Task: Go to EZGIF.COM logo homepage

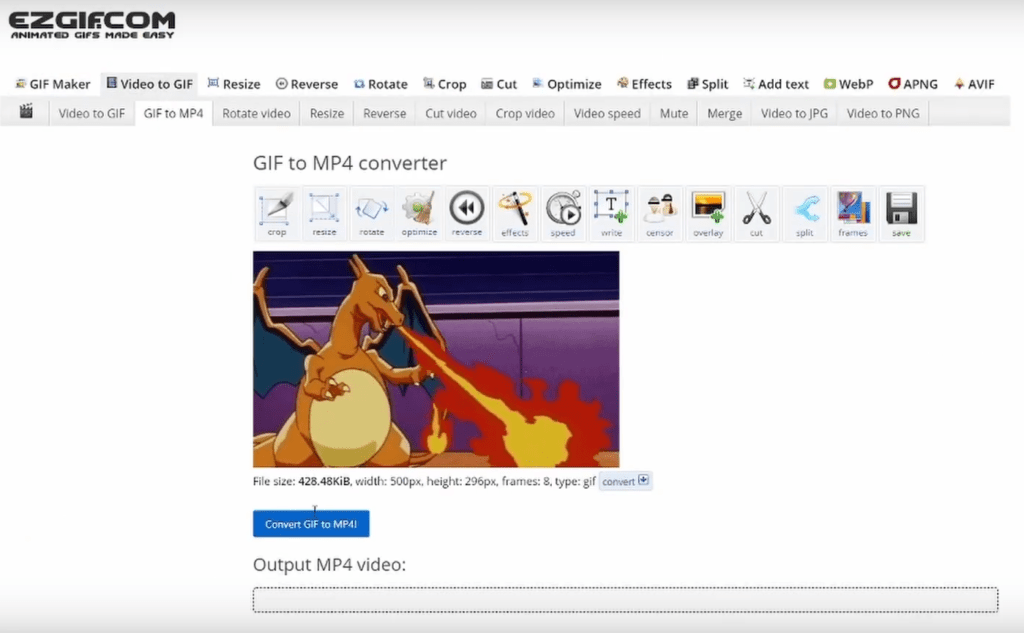Action: [92, 25]
